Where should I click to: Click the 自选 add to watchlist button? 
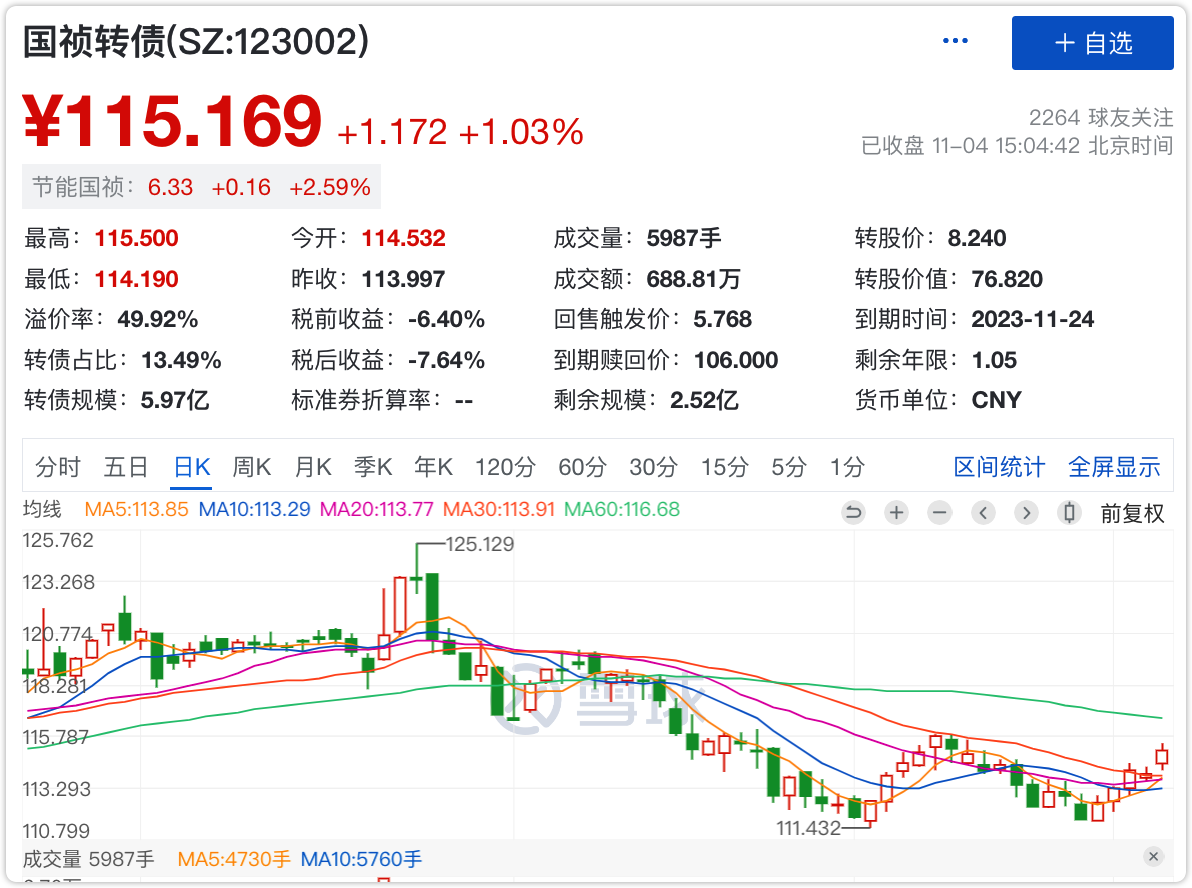[1092, 43]
